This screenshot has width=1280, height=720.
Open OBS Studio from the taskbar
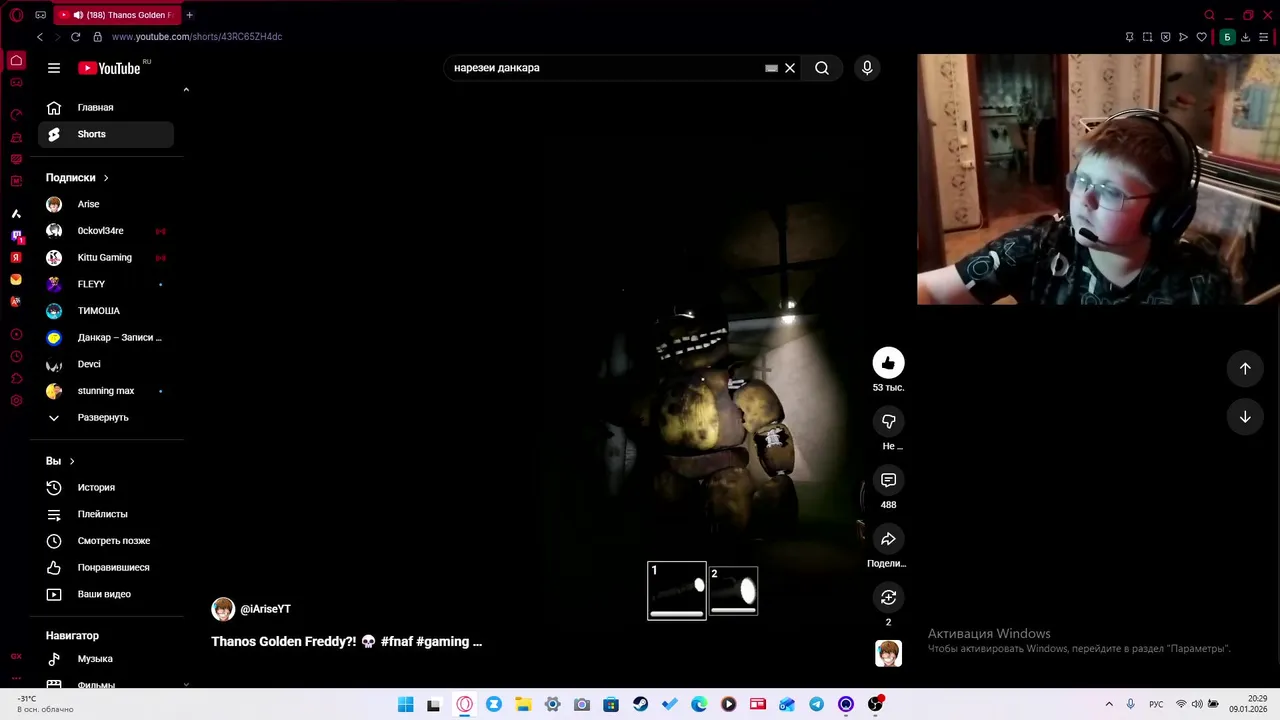point(875,705)
